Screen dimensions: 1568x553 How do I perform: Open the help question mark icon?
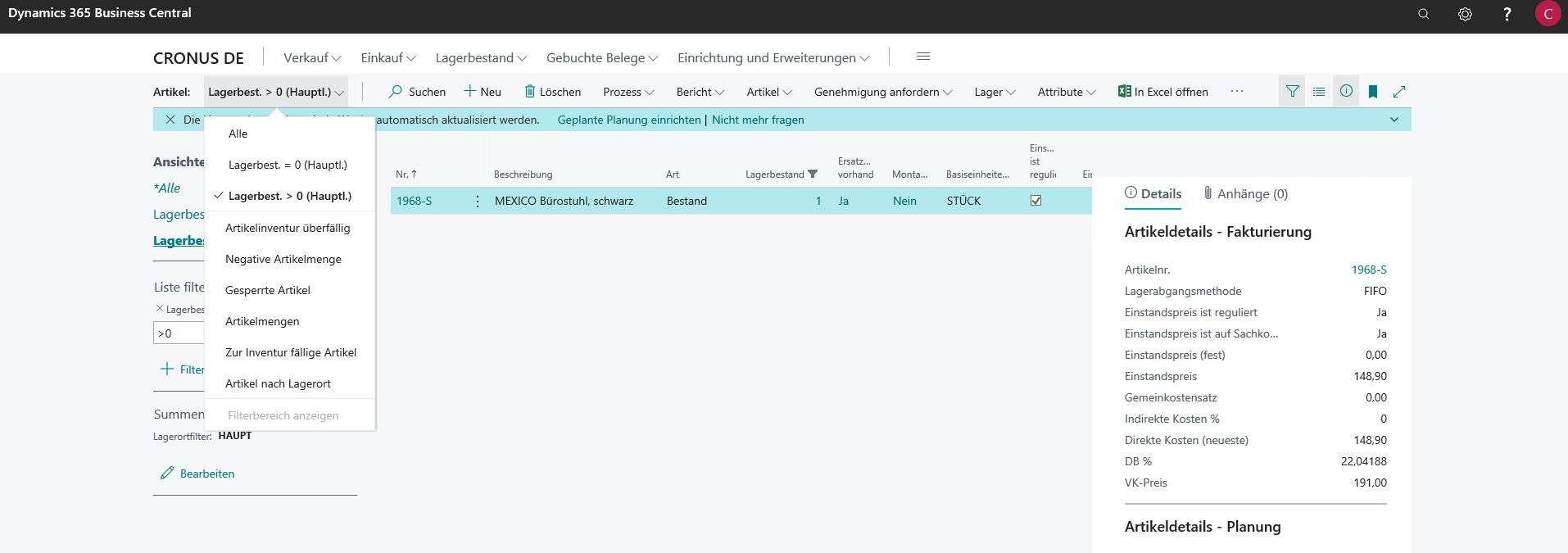click(x=1507, y=14)
